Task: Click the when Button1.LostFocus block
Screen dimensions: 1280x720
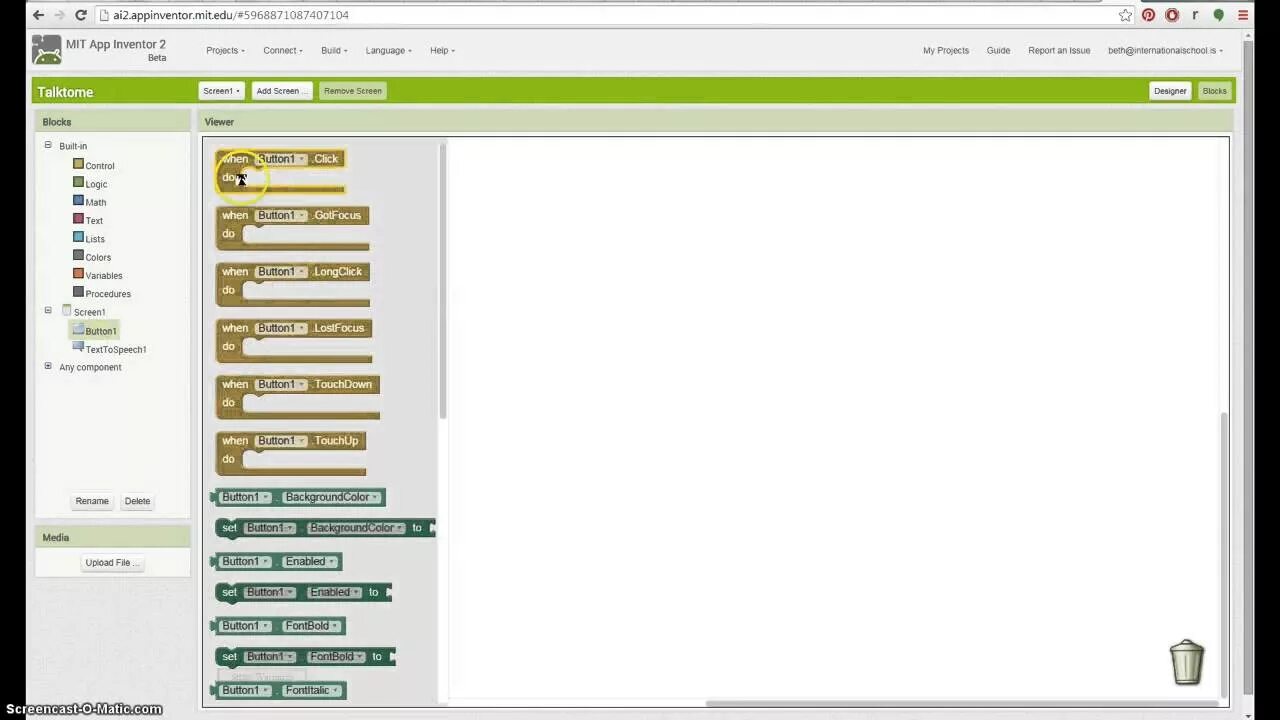Action: [x=294, y=340]
